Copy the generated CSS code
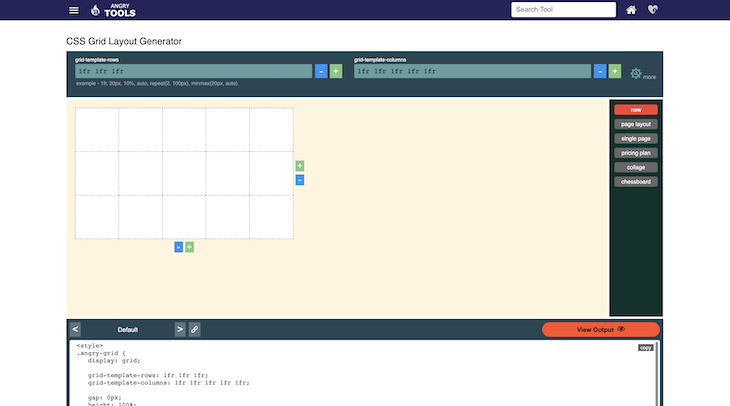The height and width of the screenshot is (406, 730). point(645,348)
